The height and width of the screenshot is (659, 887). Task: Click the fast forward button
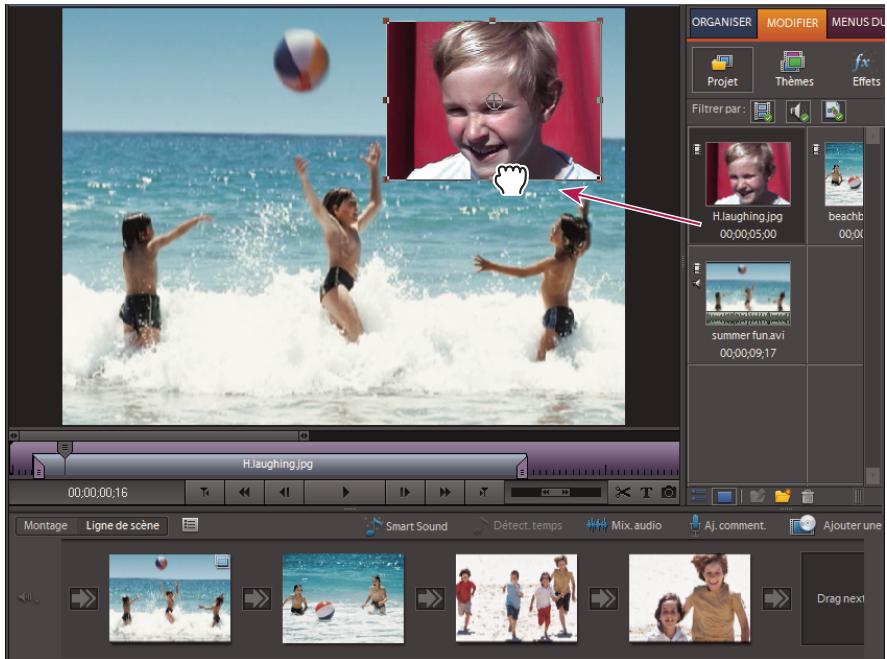tap(445, 492)
